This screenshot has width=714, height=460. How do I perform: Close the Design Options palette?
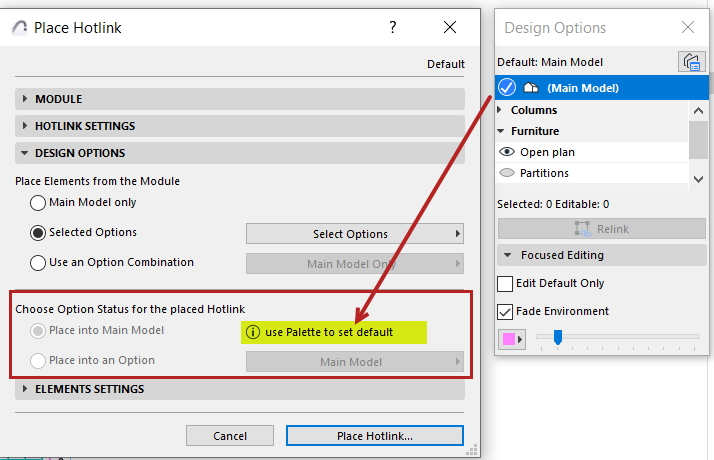click(x=687, y=28)
